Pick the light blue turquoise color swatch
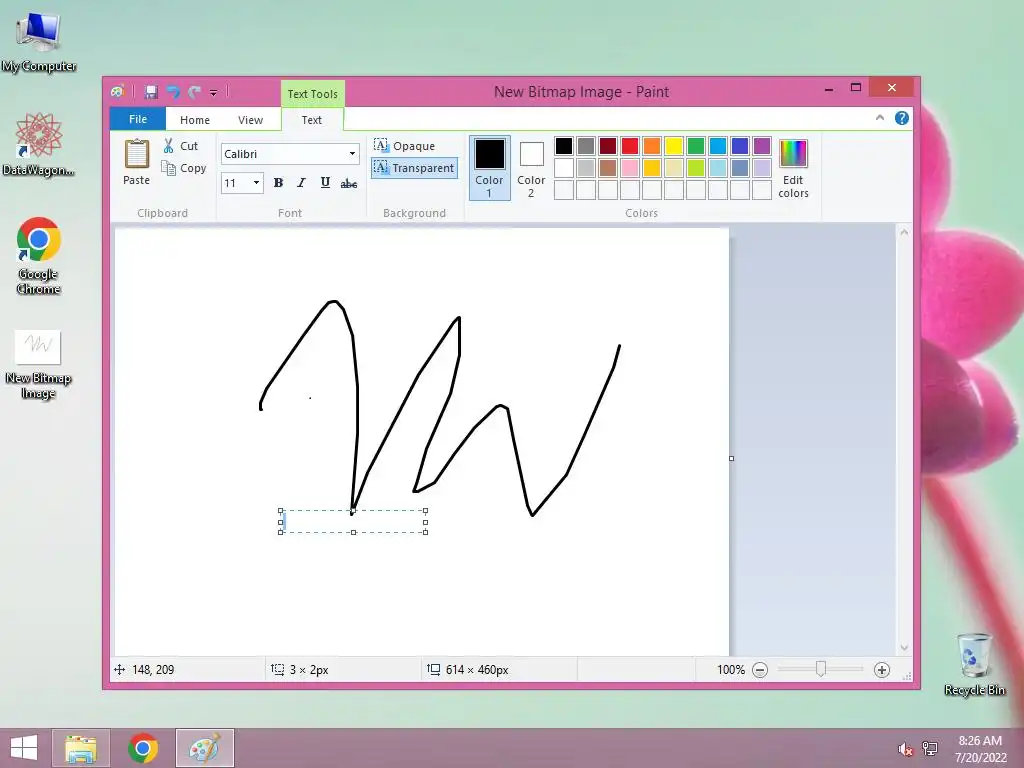 718,168
